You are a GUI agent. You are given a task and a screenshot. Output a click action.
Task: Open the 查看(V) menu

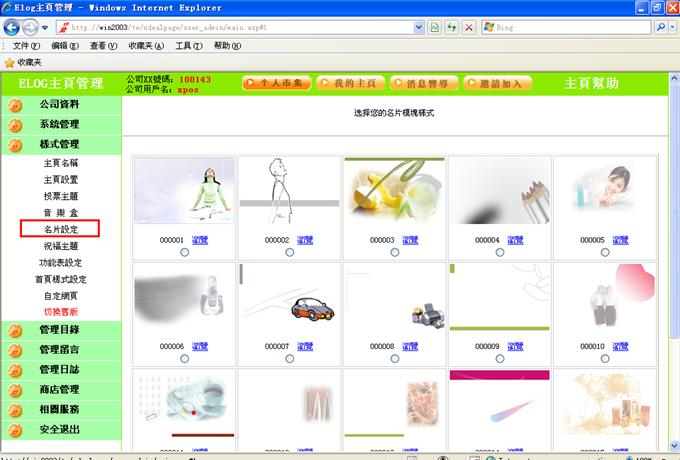(104, 46)
